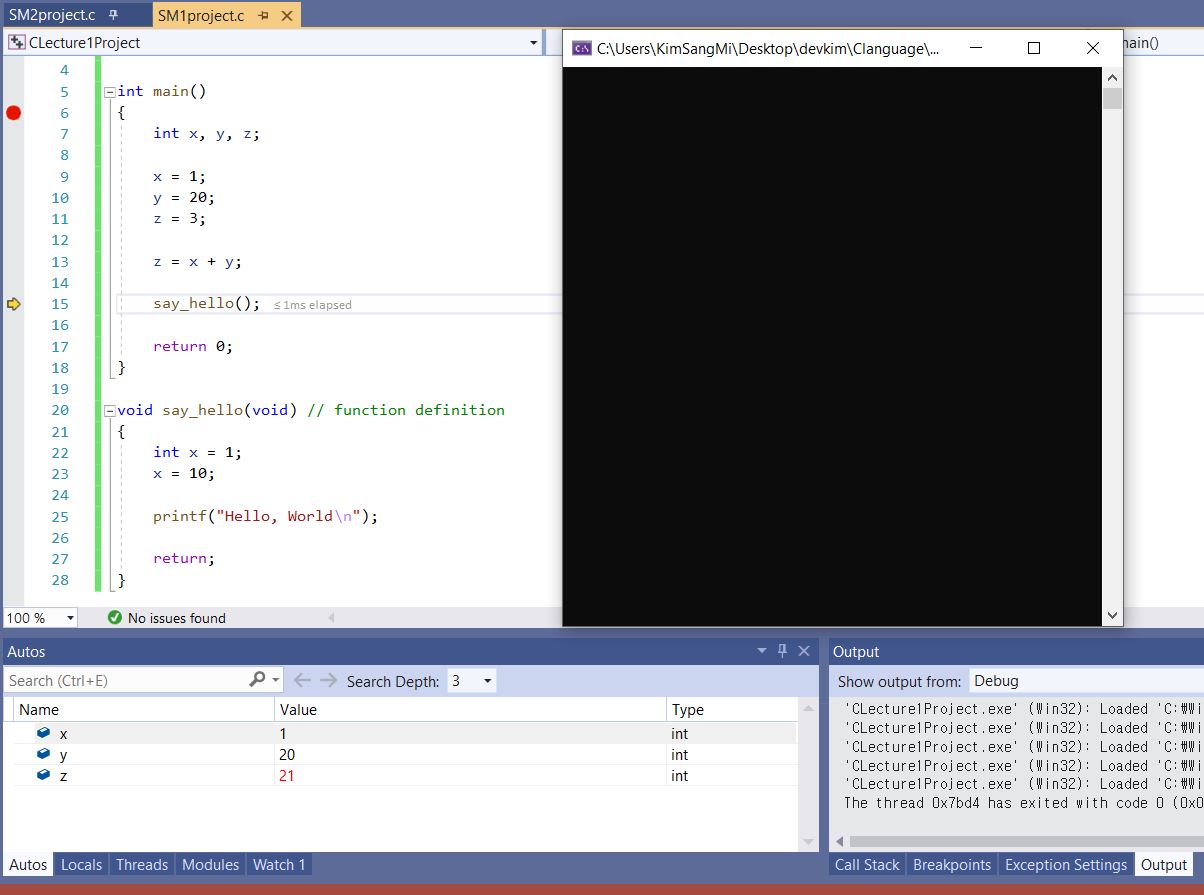This screenshot has height=895, width=1204.
Task: Close the Autos panel
Action: pyautogui.click(x=805, y=651)
